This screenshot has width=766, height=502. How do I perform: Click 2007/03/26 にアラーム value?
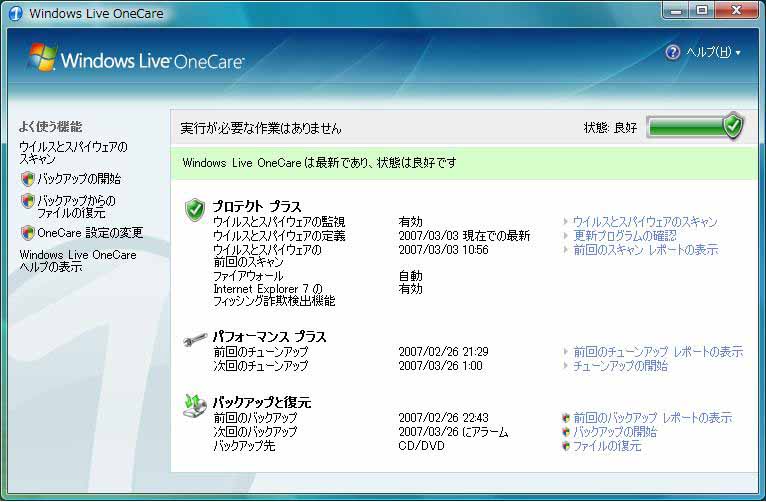453,432
